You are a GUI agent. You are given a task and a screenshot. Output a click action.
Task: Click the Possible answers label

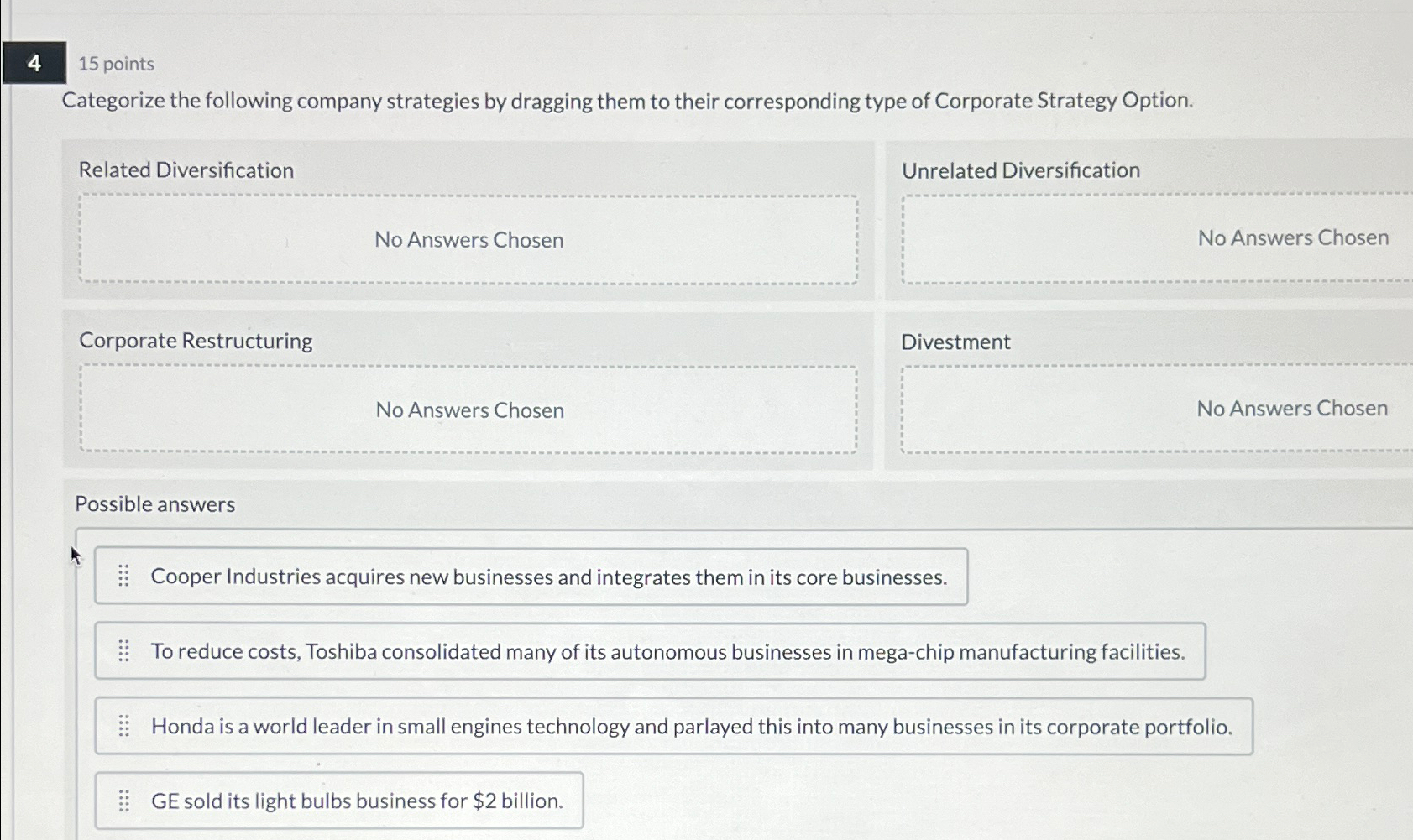pos(155,504)
